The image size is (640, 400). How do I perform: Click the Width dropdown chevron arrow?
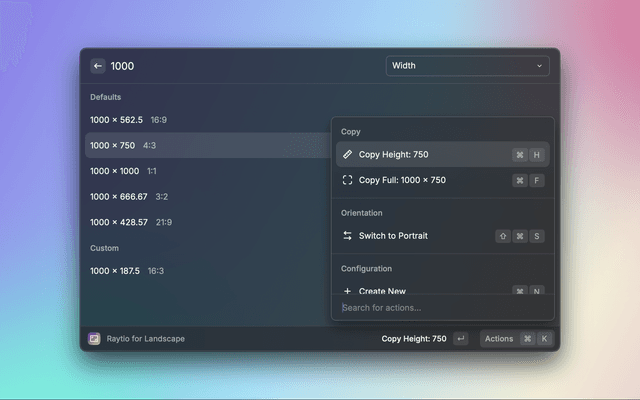(x=540, y=66)
